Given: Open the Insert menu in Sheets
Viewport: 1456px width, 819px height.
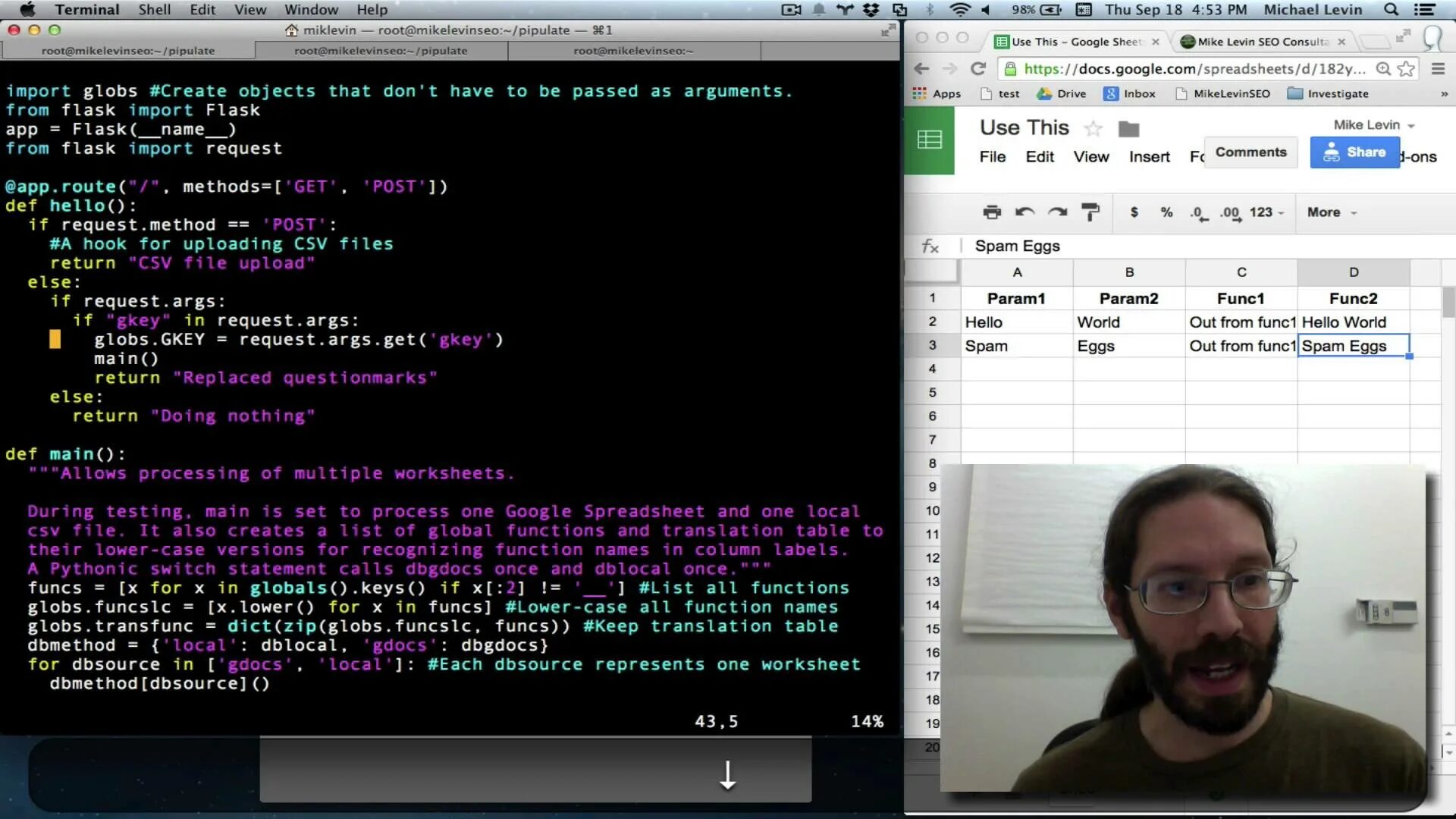Looking at the screenshot, I should point(1149,157).
